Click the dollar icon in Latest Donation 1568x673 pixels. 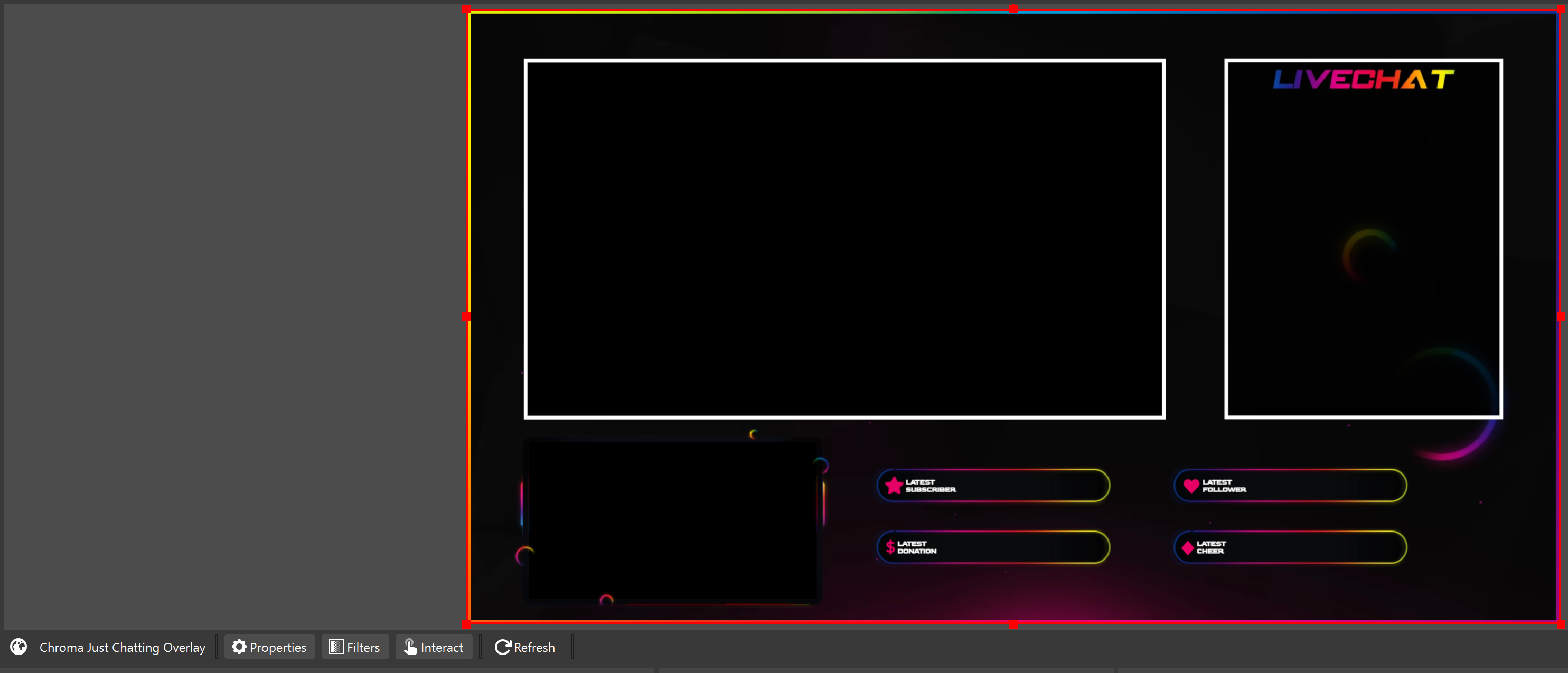click(890, 547)
